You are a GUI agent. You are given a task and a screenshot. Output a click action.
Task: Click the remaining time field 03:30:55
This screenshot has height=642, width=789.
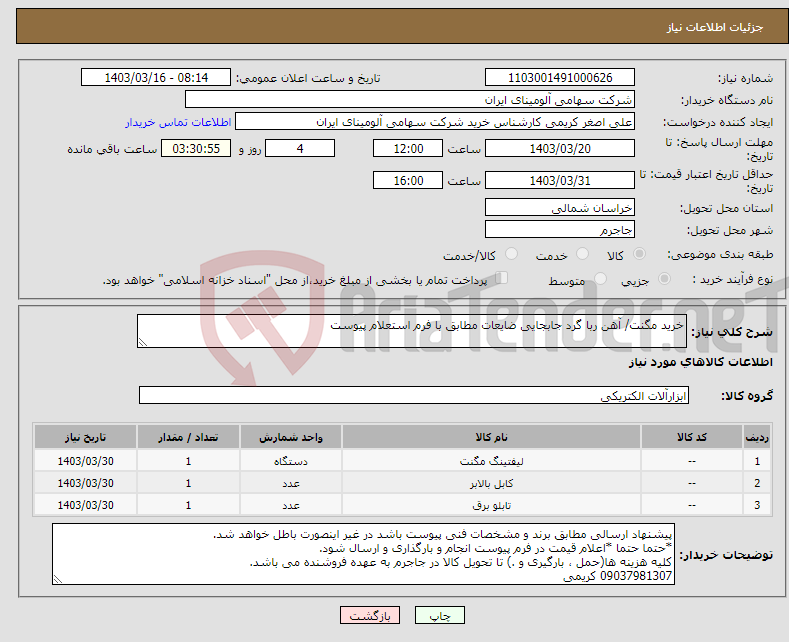click(196, 148)
